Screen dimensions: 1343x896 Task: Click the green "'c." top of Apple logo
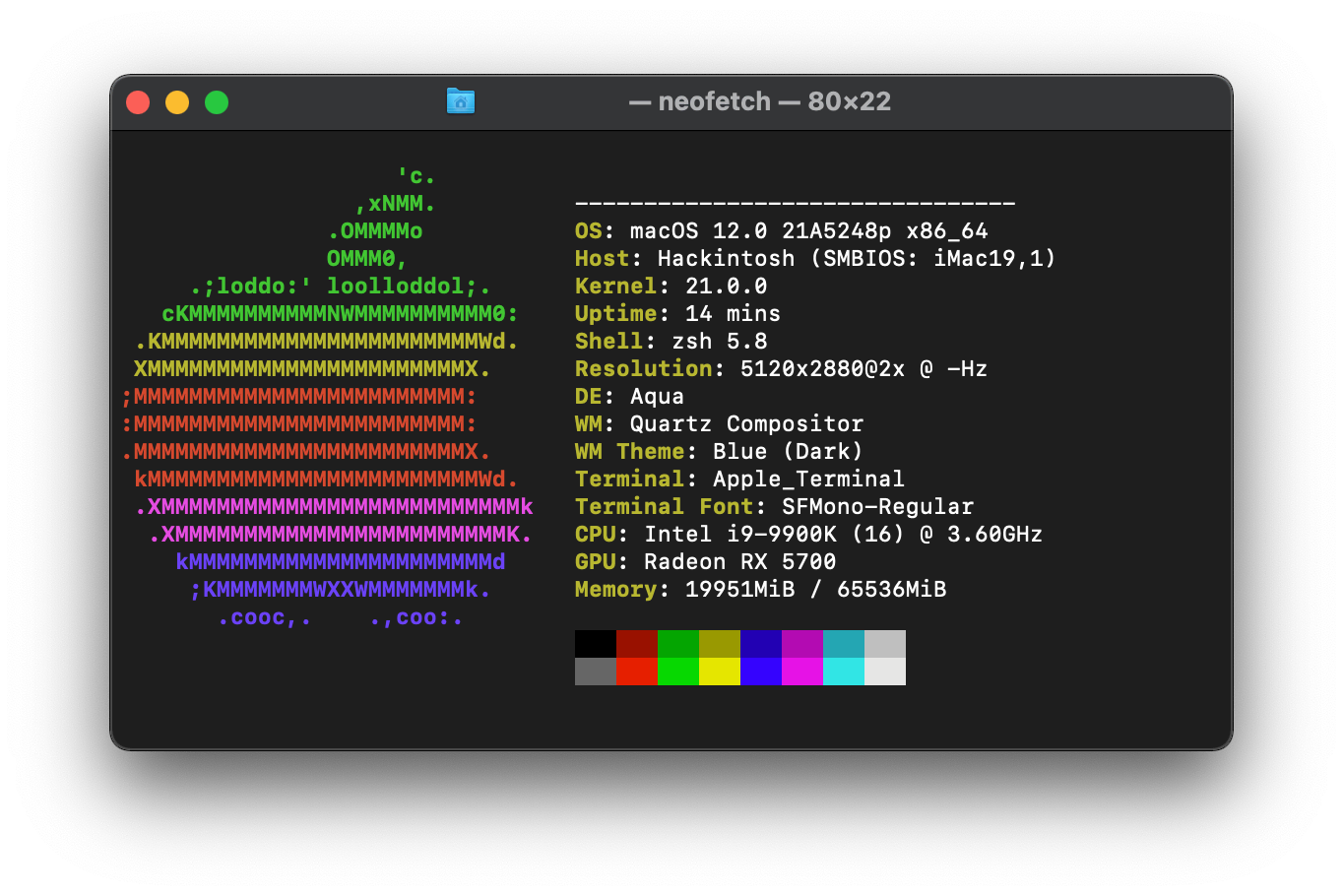pyautogui.click(x=416, y=176)
